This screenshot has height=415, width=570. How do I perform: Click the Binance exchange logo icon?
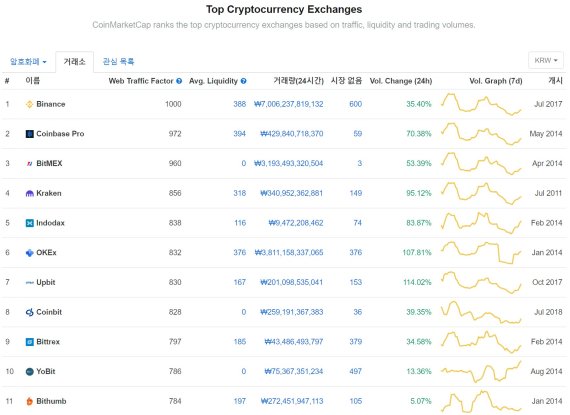point(29,104)
